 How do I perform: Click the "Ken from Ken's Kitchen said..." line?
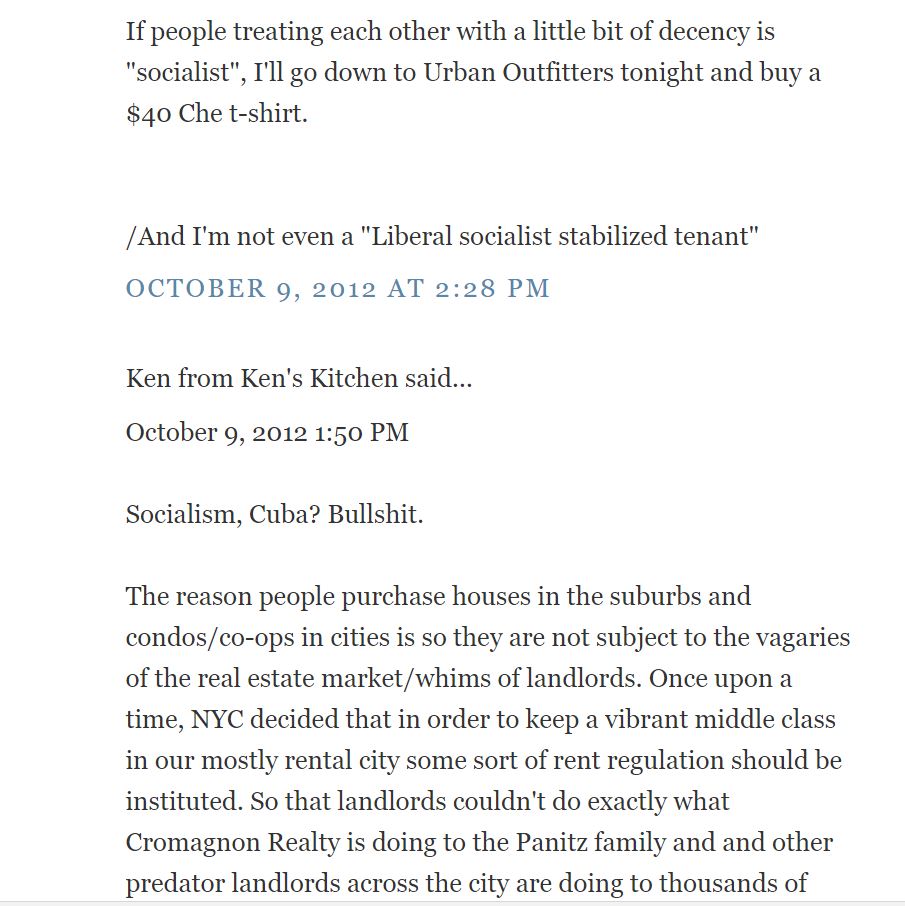(x=299, y=379)
